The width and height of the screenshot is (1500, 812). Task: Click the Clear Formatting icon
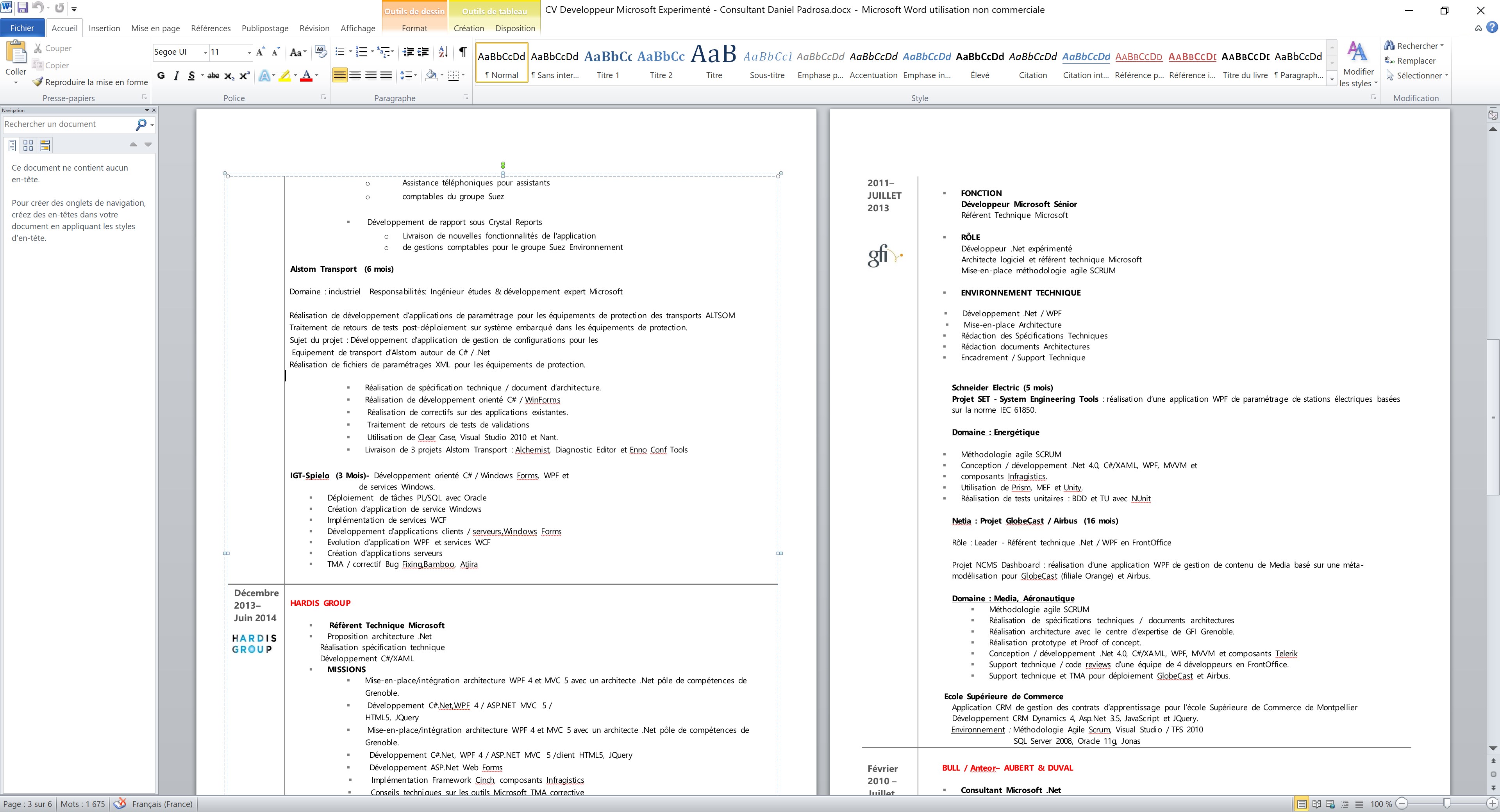coord(320,52)
